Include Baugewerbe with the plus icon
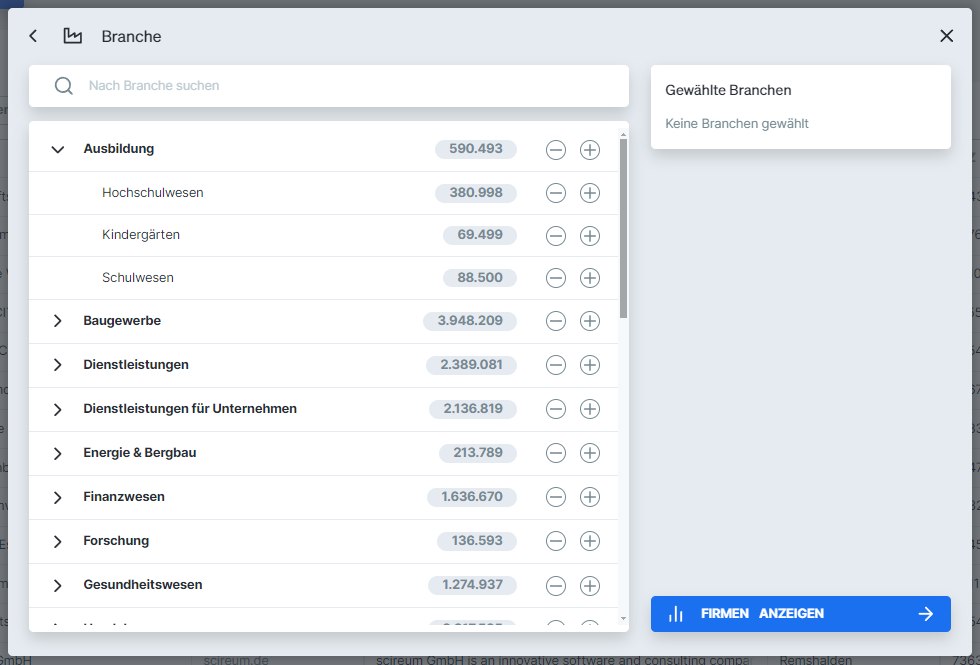Image resolution: width=980 pixels, height=665 pixels. 590,321
